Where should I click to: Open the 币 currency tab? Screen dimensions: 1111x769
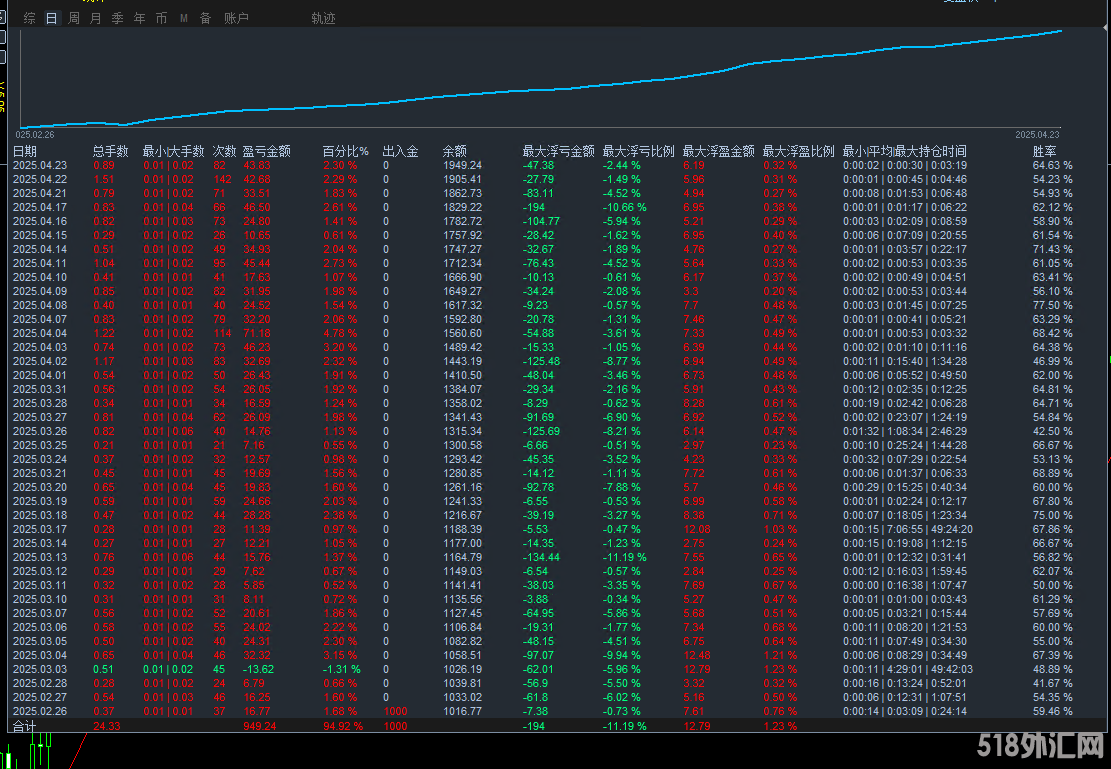click(162, 18)
